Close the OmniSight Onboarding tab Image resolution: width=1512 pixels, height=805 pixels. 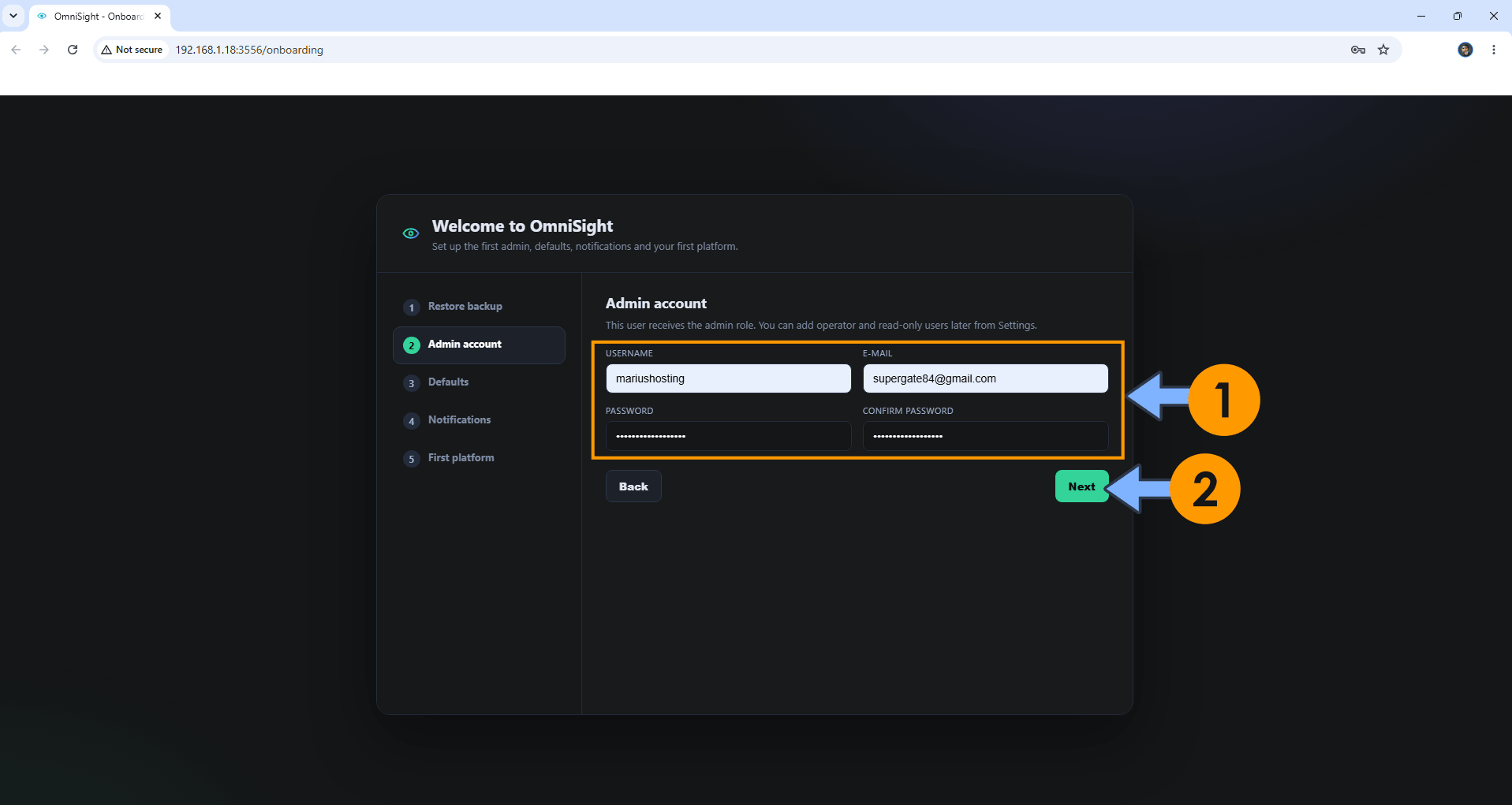tap(158, 16)
